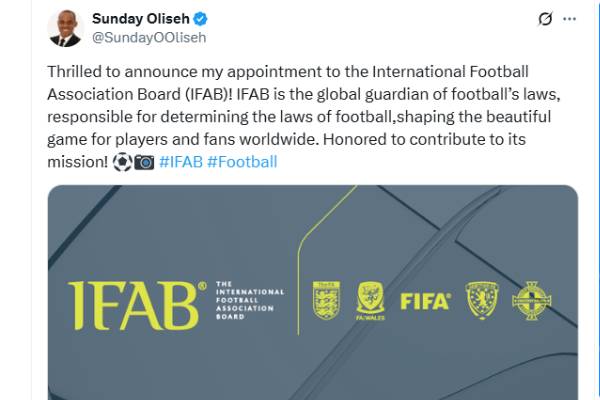Follow the #IFAB hashtag
Image resolution: width=600 pixels, height=400 pixels.
click(180, 162)
